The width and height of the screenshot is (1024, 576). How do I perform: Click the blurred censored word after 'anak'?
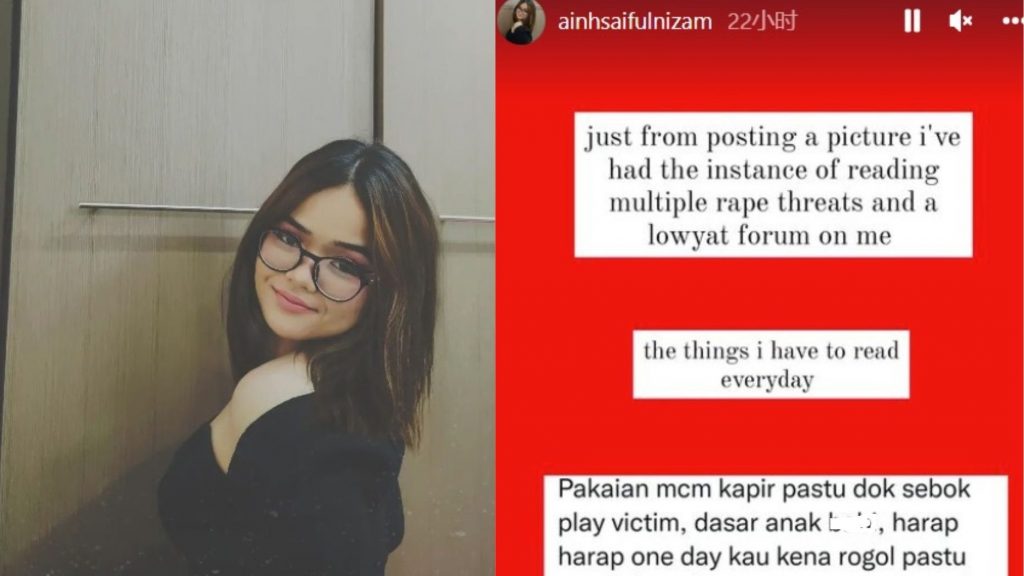852,522
